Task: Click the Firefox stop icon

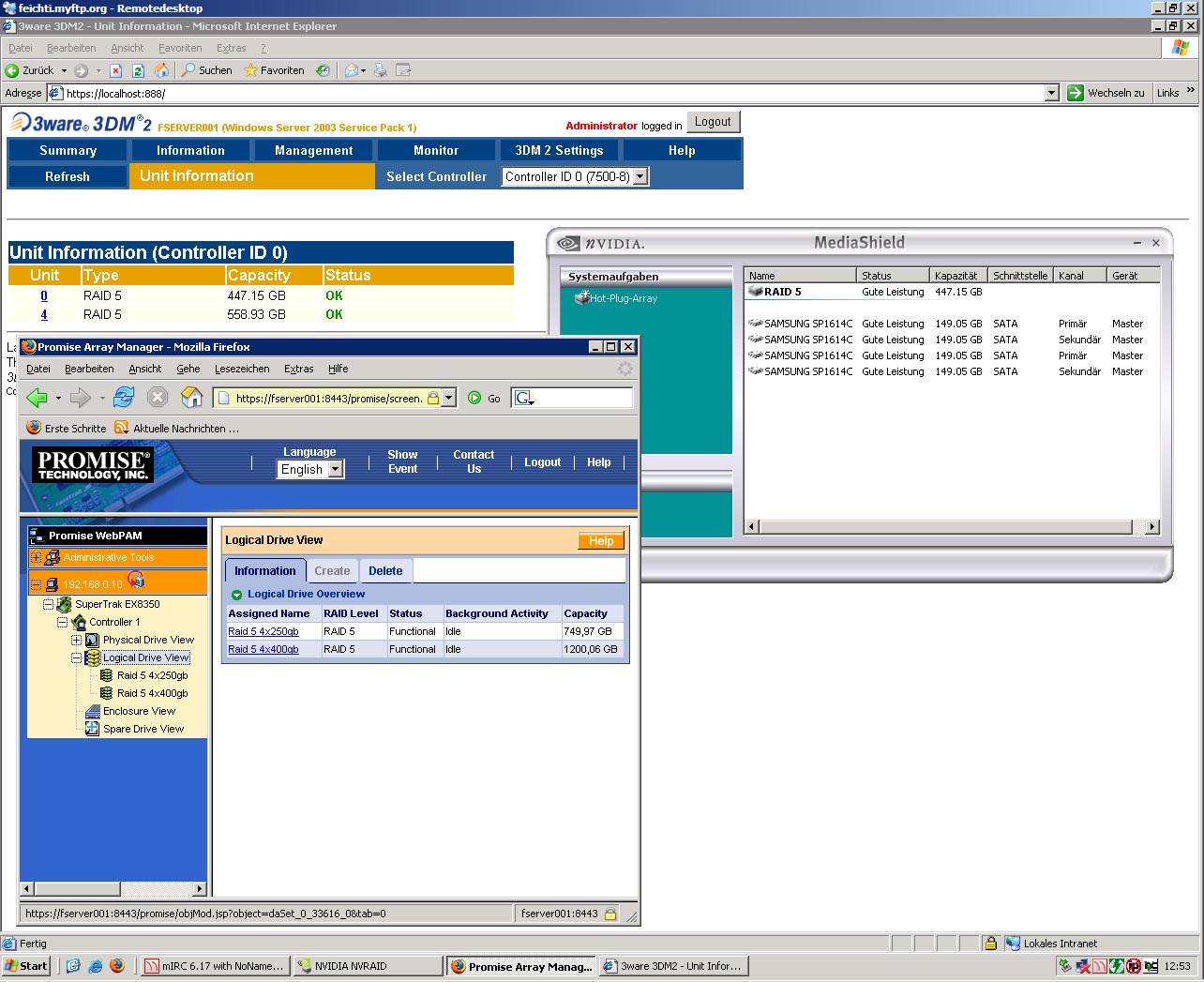Action: (x=158, y=398)
